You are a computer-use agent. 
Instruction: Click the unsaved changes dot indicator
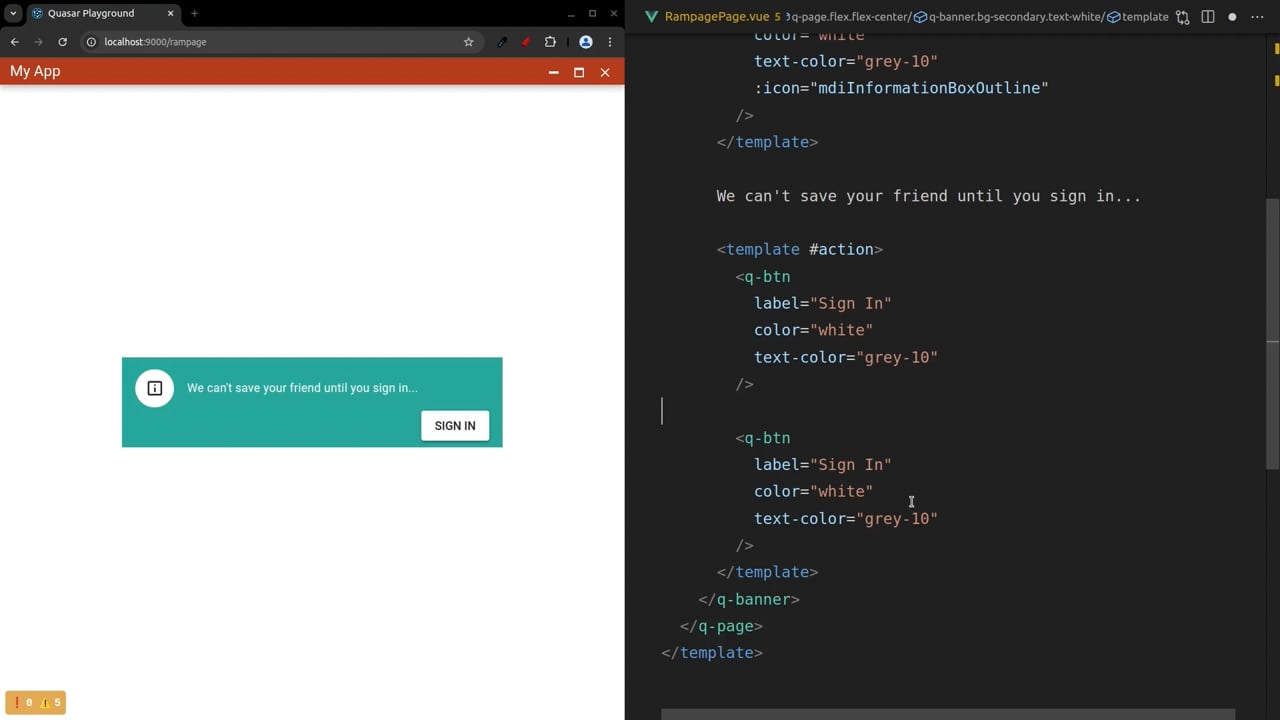[1232, 17]
